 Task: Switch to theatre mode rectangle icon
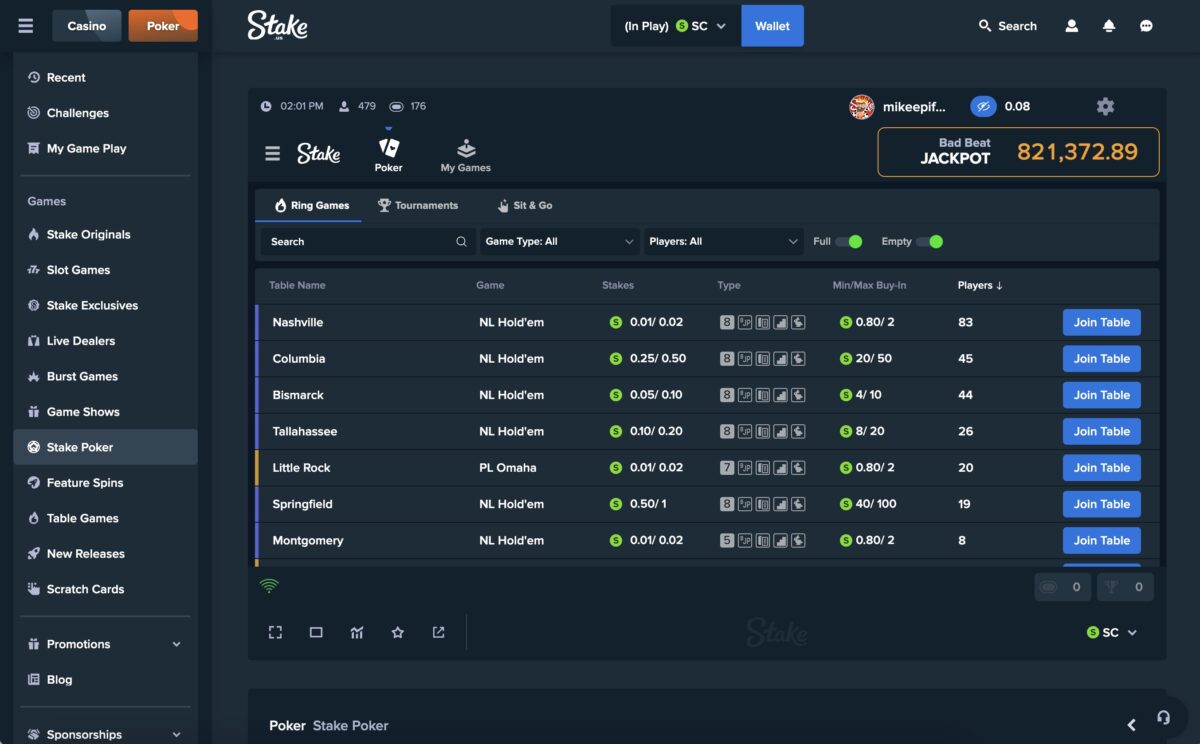click(x=316, y=632)
